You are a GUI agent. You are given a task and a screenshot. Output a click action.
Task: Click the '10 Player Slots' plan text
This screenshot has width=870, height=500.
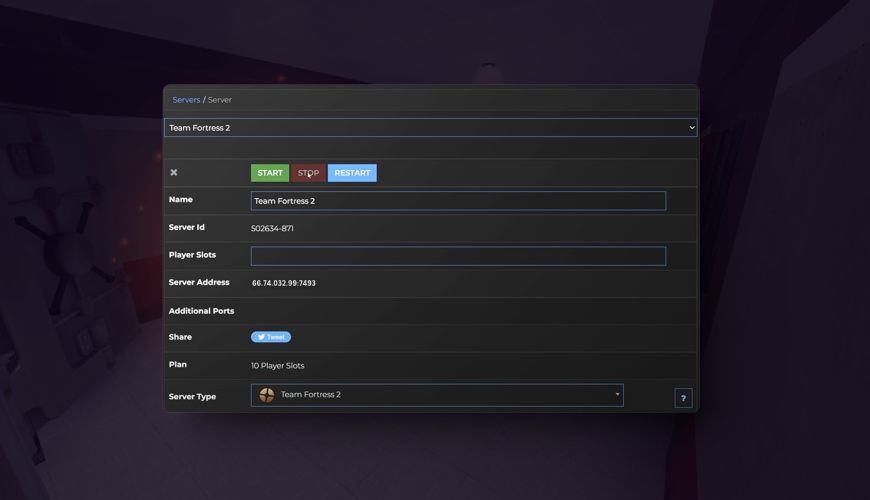(x=277, y=366)
